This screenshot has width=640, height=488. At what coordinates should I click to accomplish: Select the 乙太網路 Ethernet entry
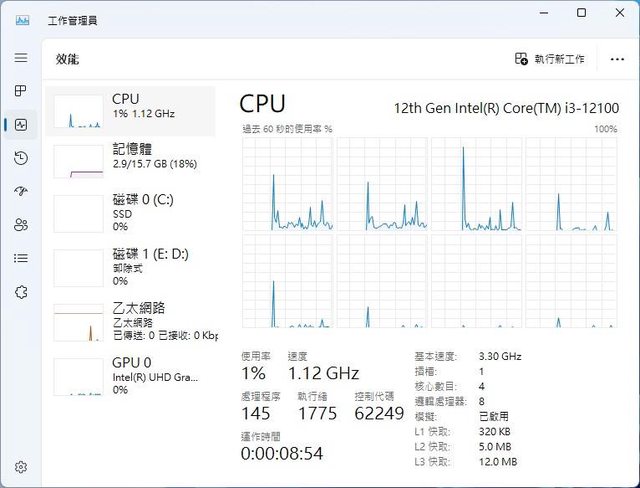point(130,322)
